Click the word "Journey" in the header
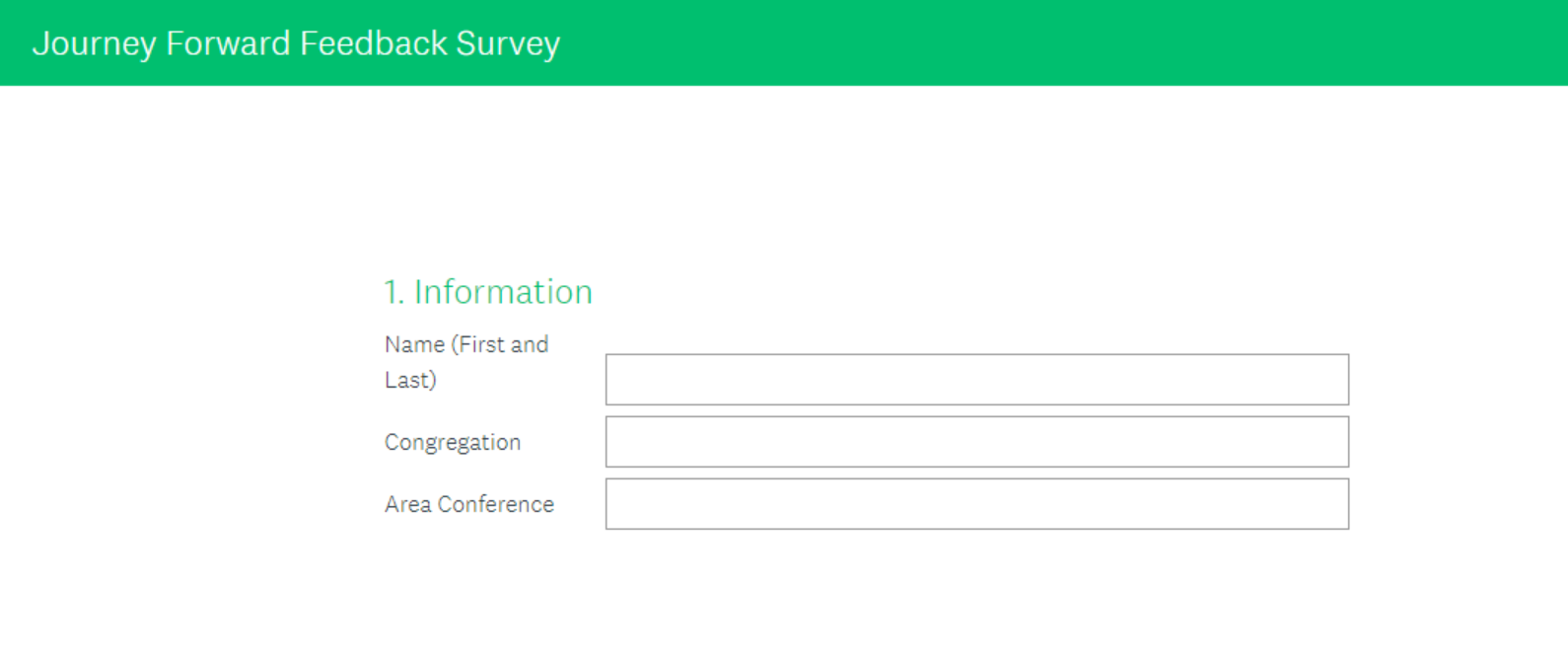This screenshot has height=658, width=1568. click(94, 44)
